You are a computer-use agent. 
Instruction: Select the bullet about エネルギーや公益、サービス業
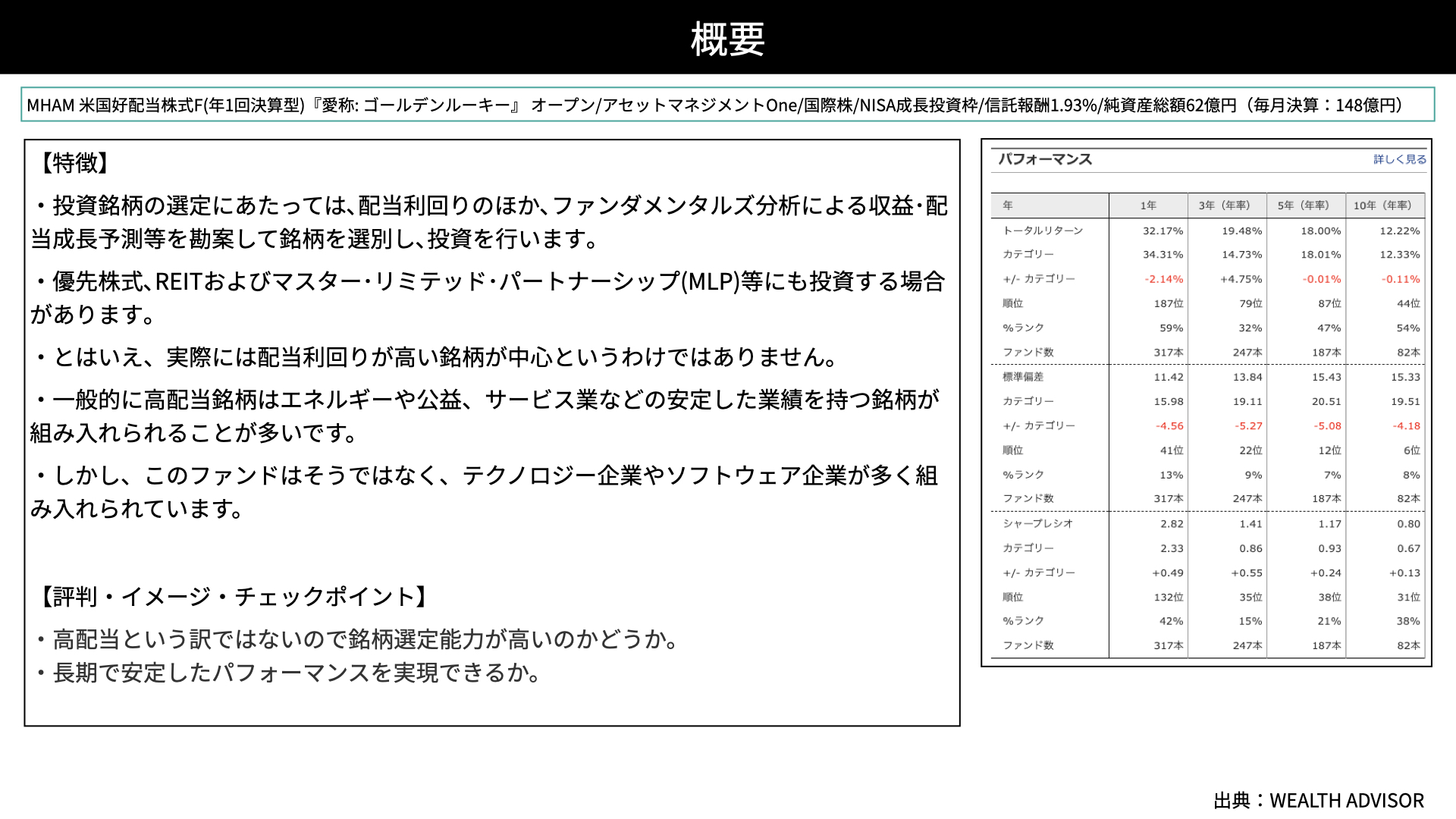pyautogui.click(x=485, y=416)
